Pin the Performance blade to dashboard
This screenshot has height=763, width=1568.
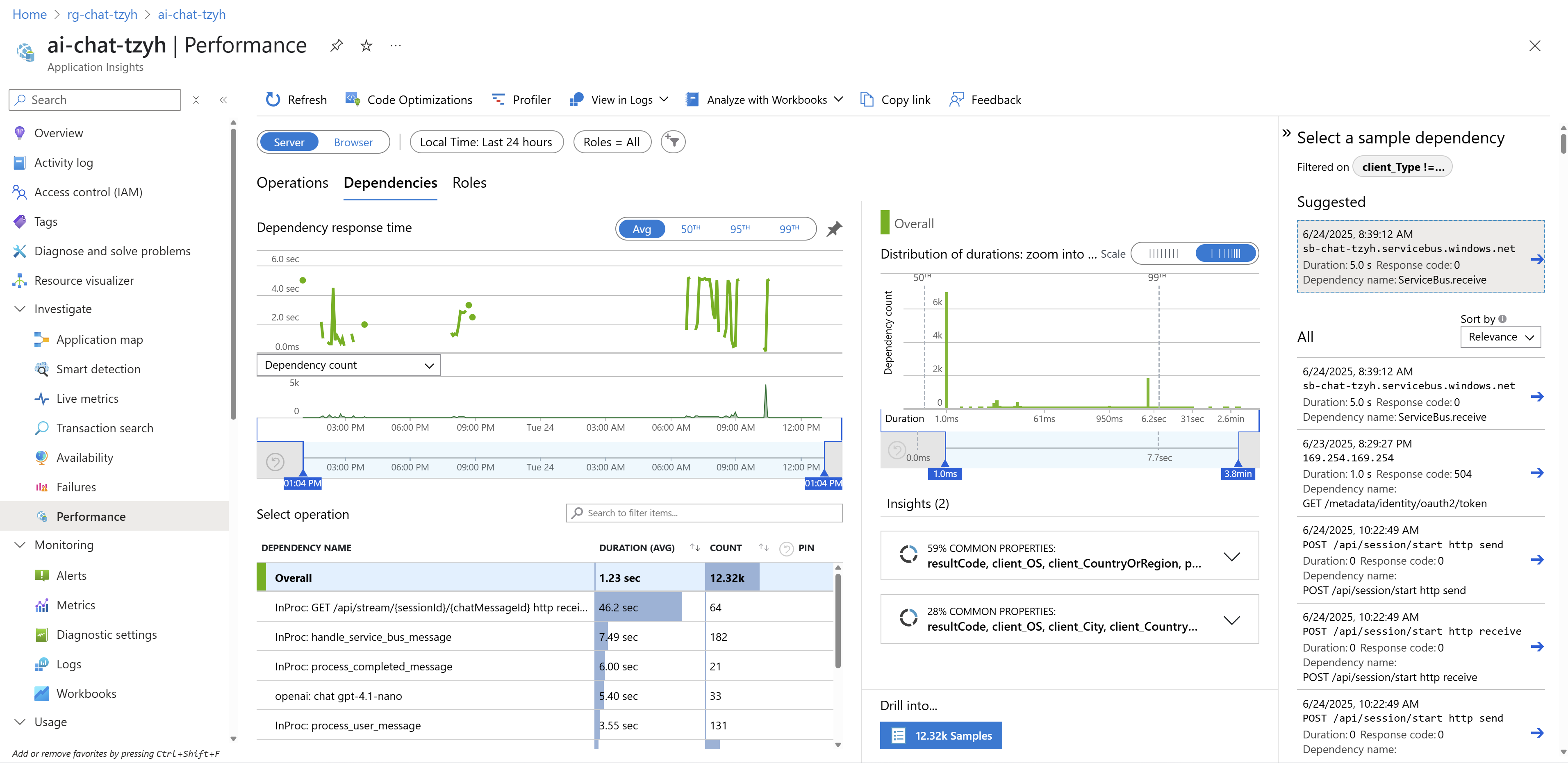tap(336, 45)
